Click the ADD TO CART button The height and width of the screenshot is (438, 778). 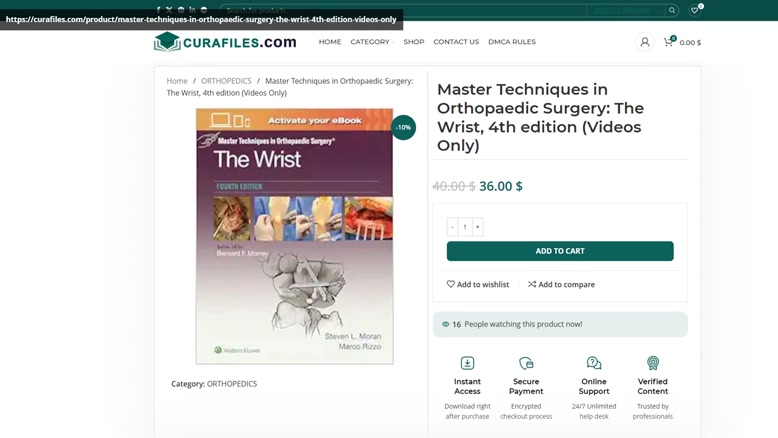[560, 251]
